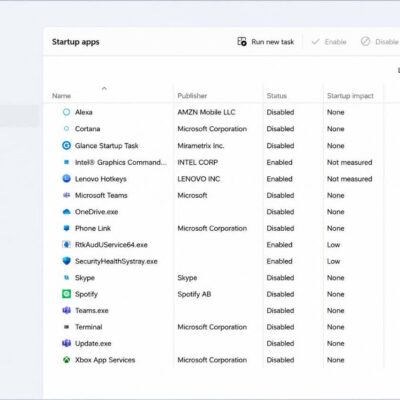Click Not measured for Intel Graphics
This screenshot has height=400, width=400.
coord(349,162)
